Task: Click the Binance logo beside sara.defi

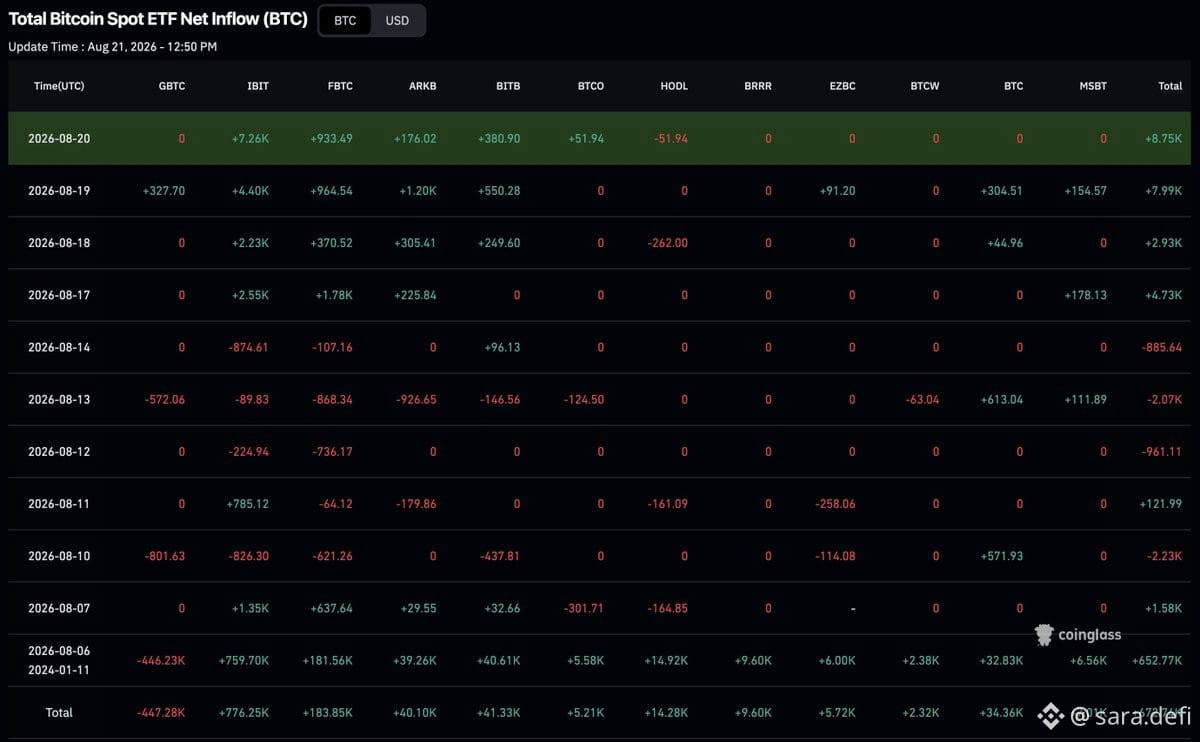Action: [1050, 715]
